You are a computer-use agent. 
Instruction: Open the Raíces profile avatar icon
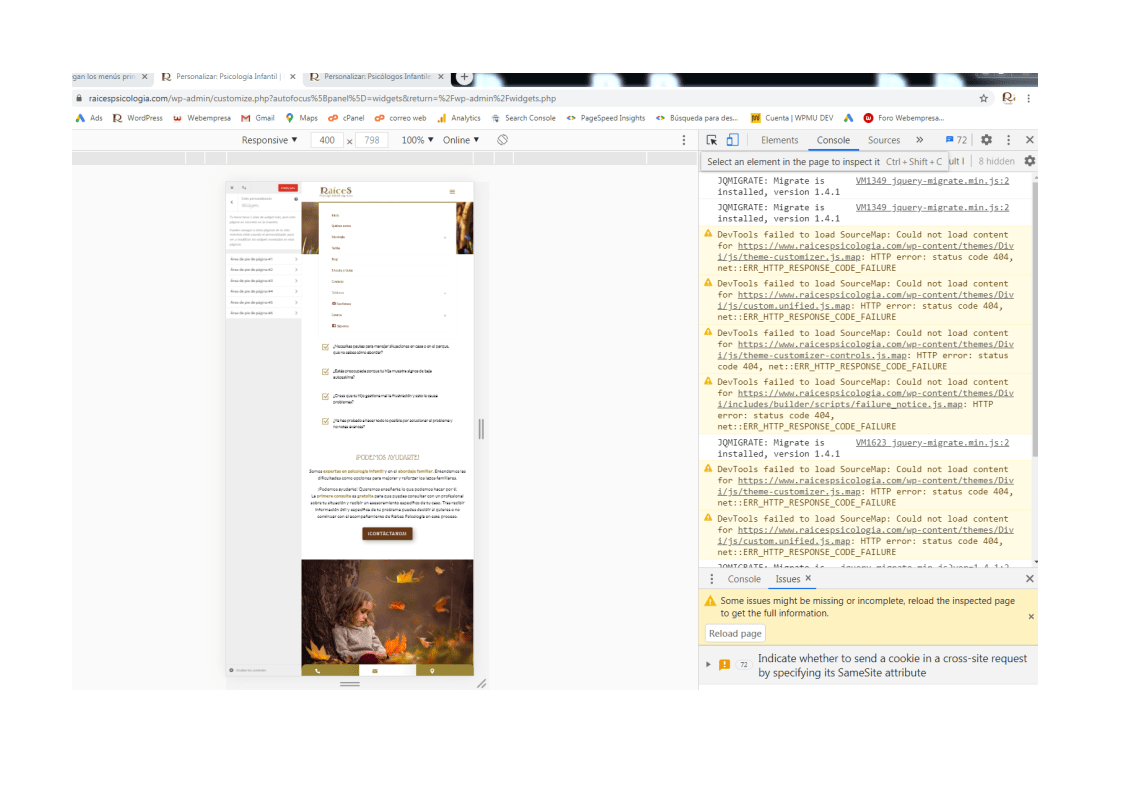pos(1008,98)
